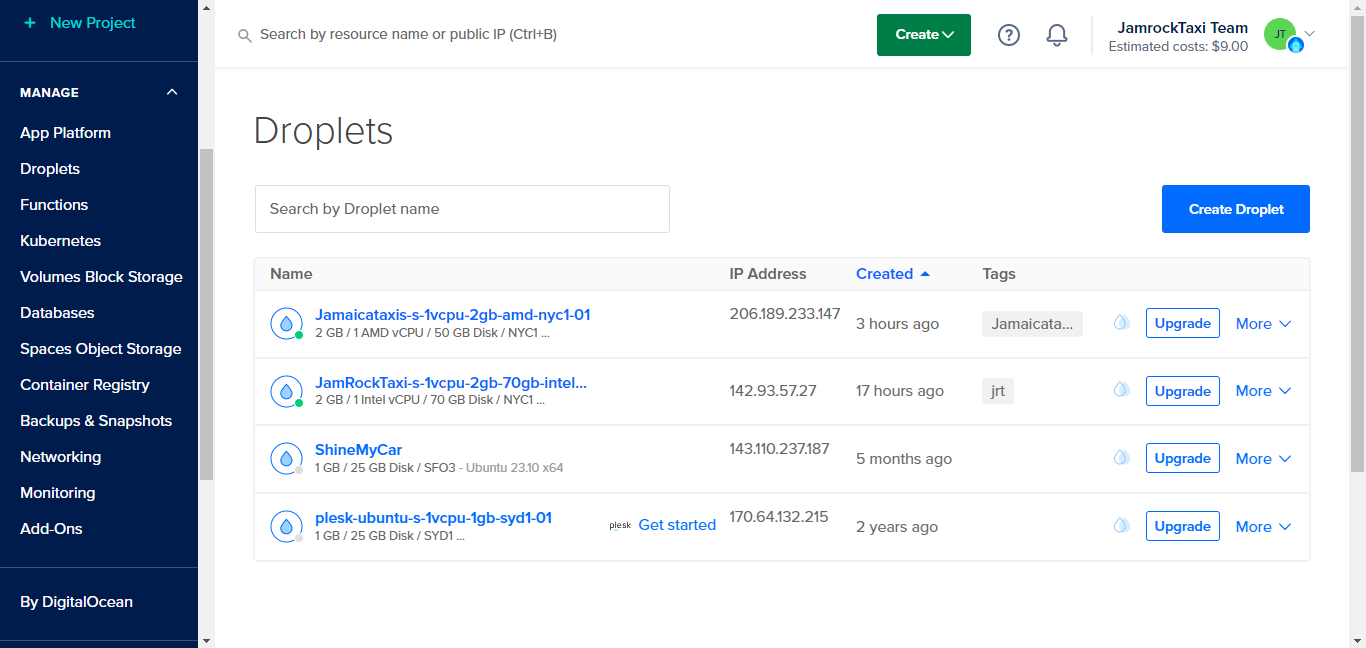1366x648 pixels.
Task: Click the search magnifier icon in top bar
Action: [244, 36]
